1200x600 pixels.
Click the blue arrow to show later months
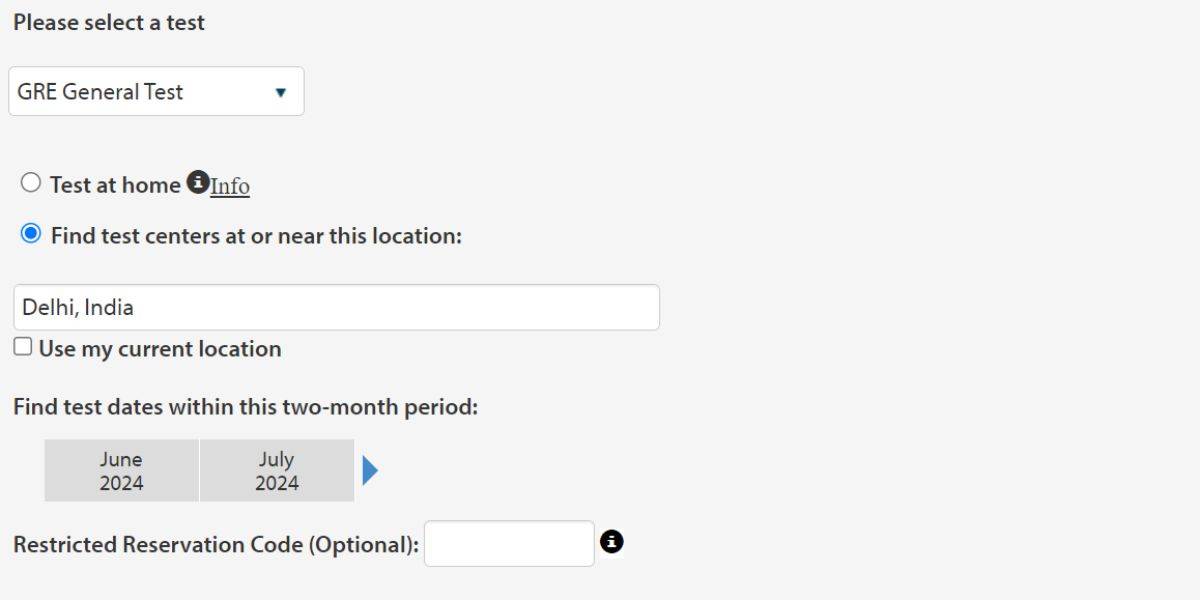(x=370, y=470)
